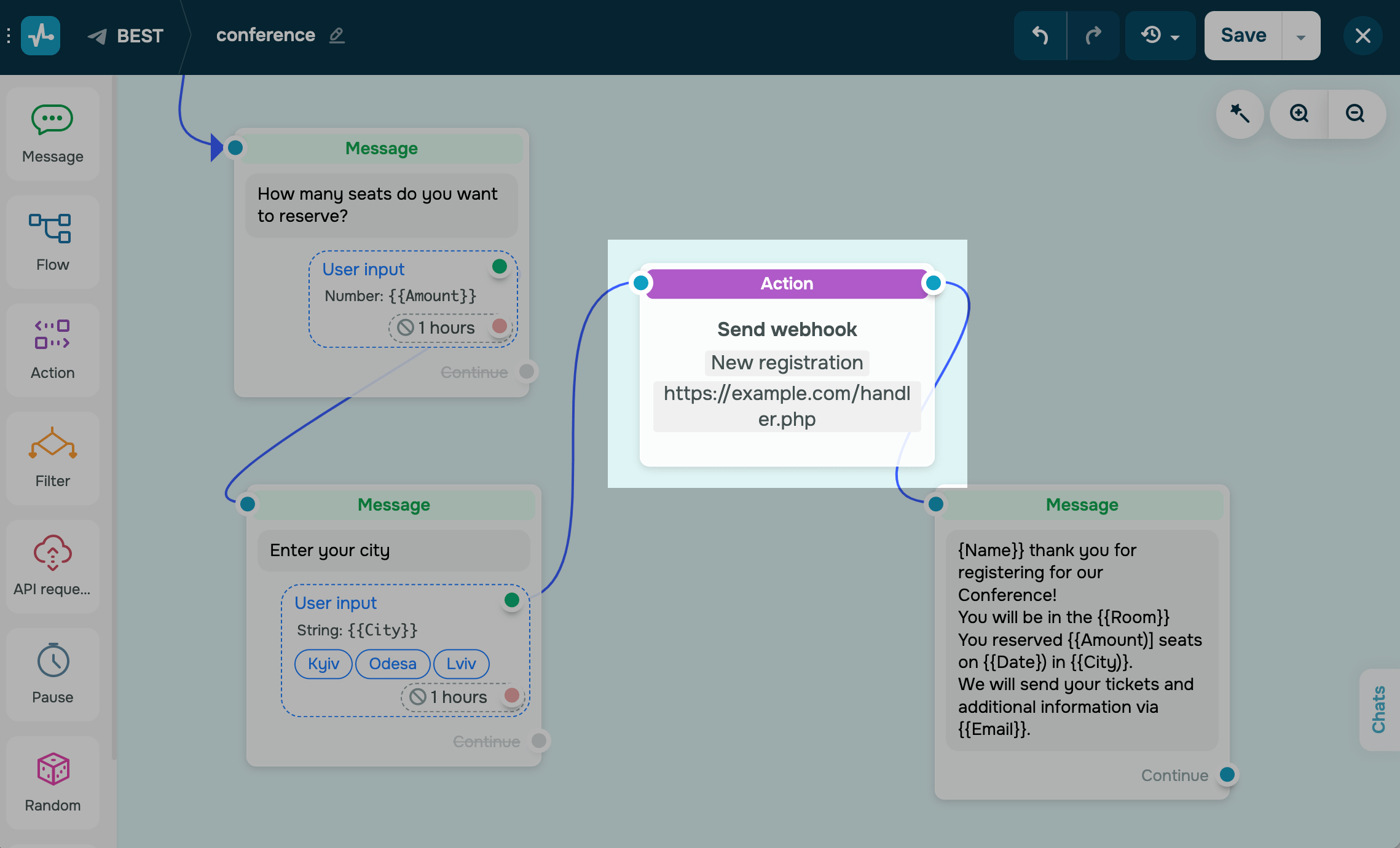This screenshot has width=1400, height=848.
Task: Redo the reverted change
Action: [x=1093, y=36]
